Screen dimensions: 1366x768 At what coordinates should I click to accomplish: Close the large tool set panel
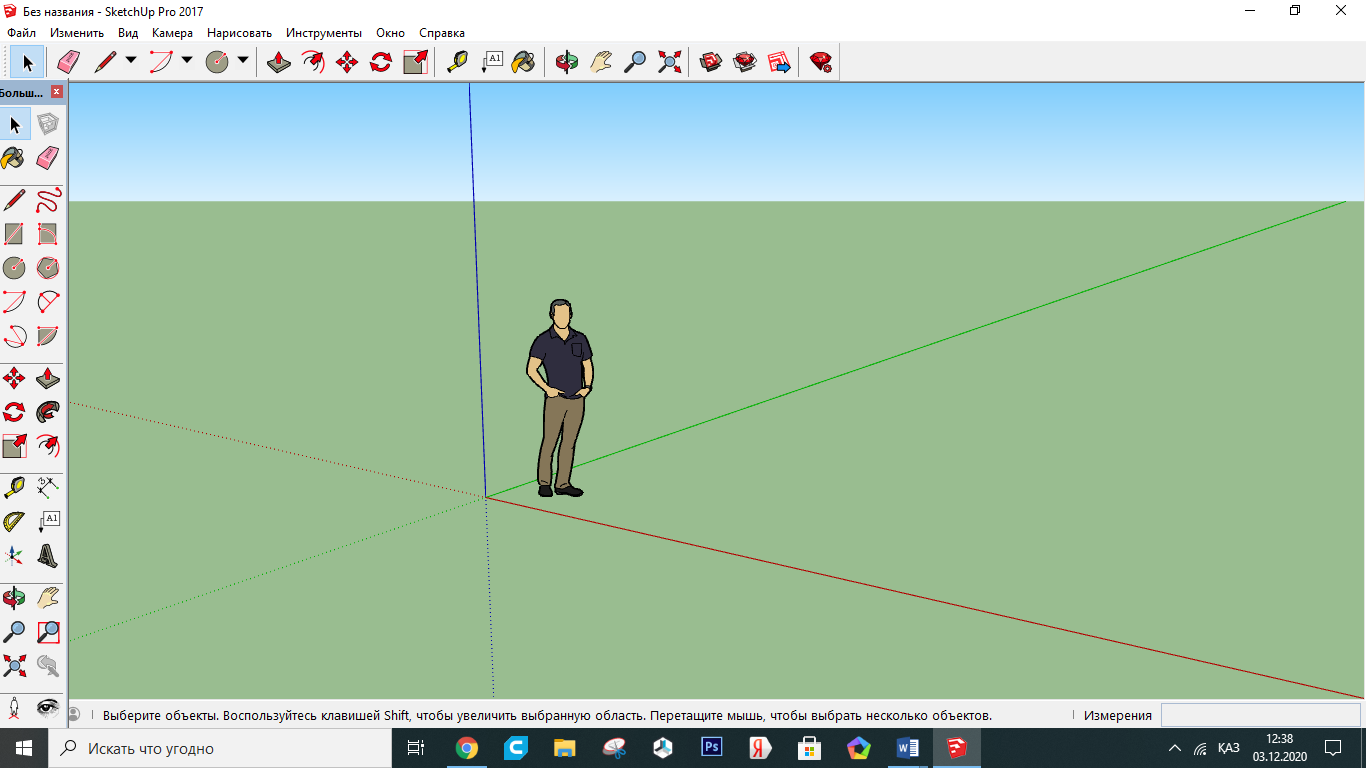pyautogui.click(x=57, y=92)
